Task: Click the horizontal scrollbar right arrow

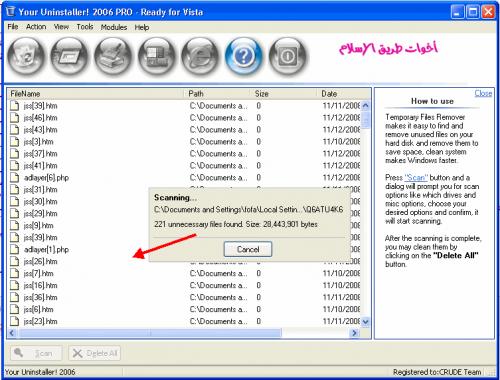Action: point(354,333)
